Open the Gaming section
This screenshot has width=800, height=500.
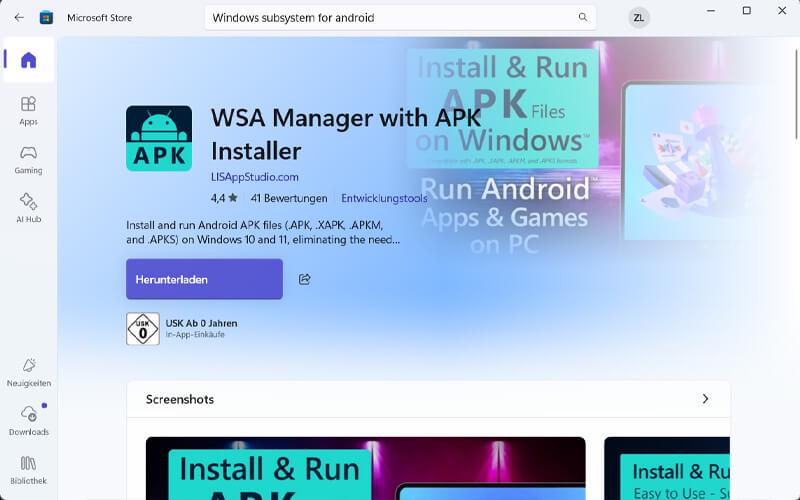(x=29, y=160)
